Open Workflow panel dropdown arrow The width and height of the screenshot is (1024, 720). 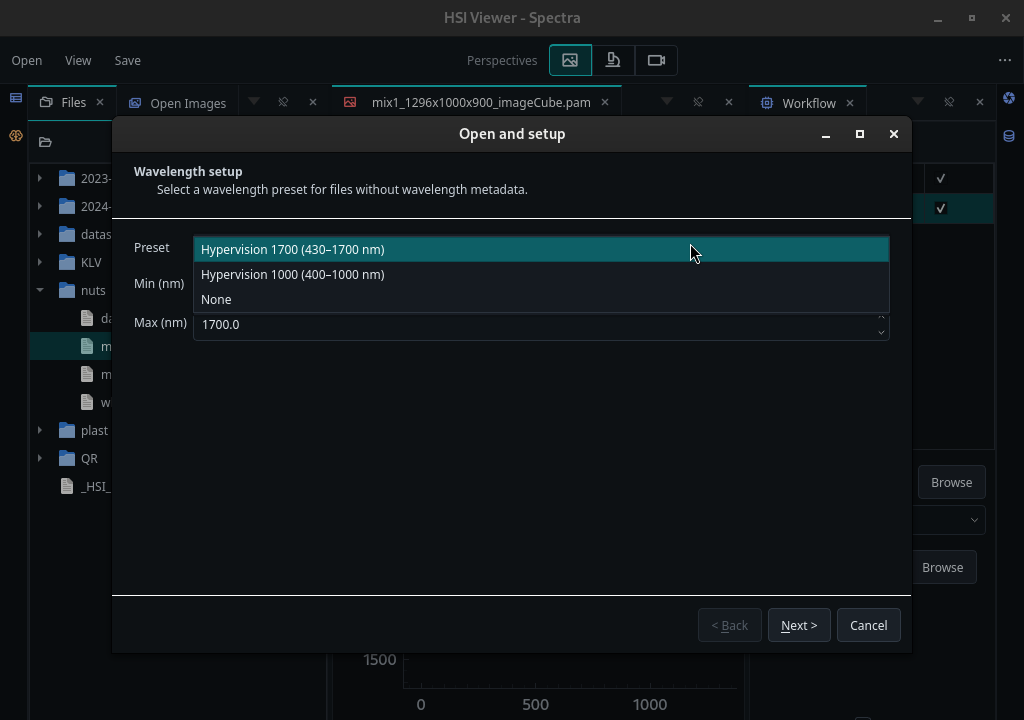tap(918, 101)
